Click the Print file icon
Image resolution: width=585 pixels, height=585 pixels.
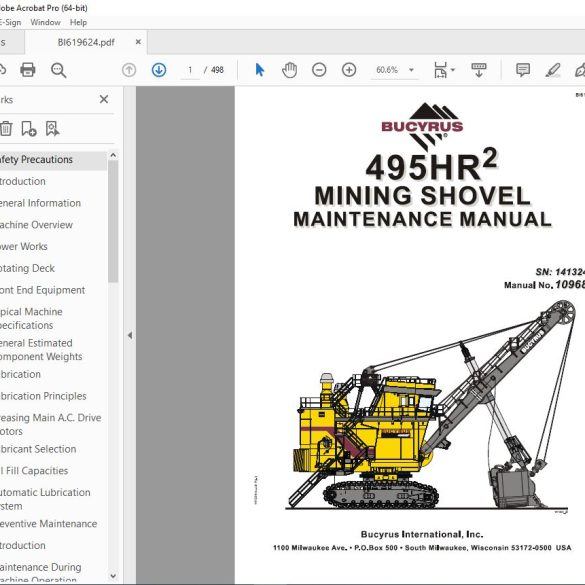coord(28,70)
